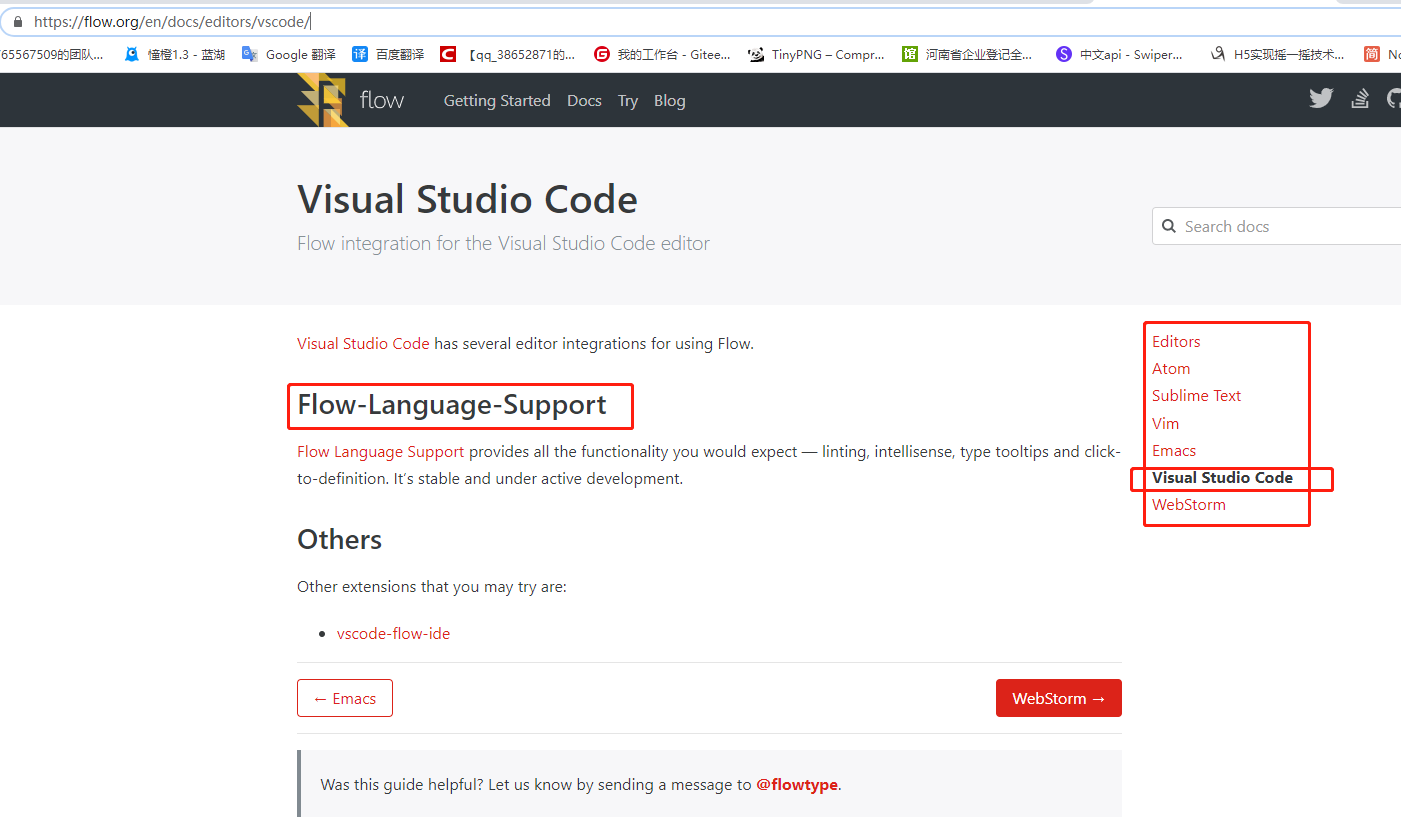This screenshot has height=827, width=1401.
Task: Select Visual Studio Code sidebar item
Action: 1222,478
